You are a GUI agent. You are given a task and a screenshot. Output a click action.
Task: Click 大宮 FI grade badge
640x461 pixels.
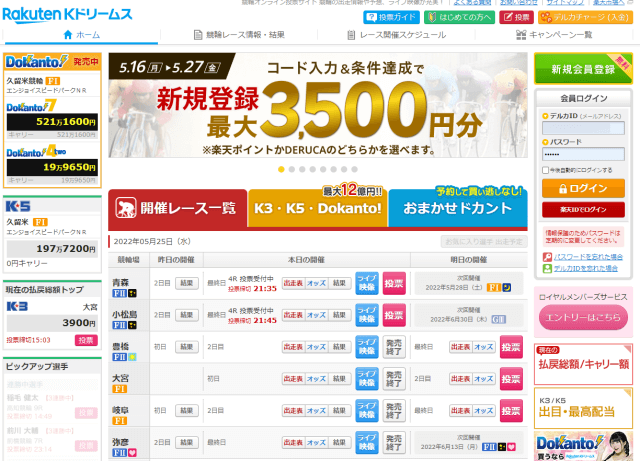(120, 389)
